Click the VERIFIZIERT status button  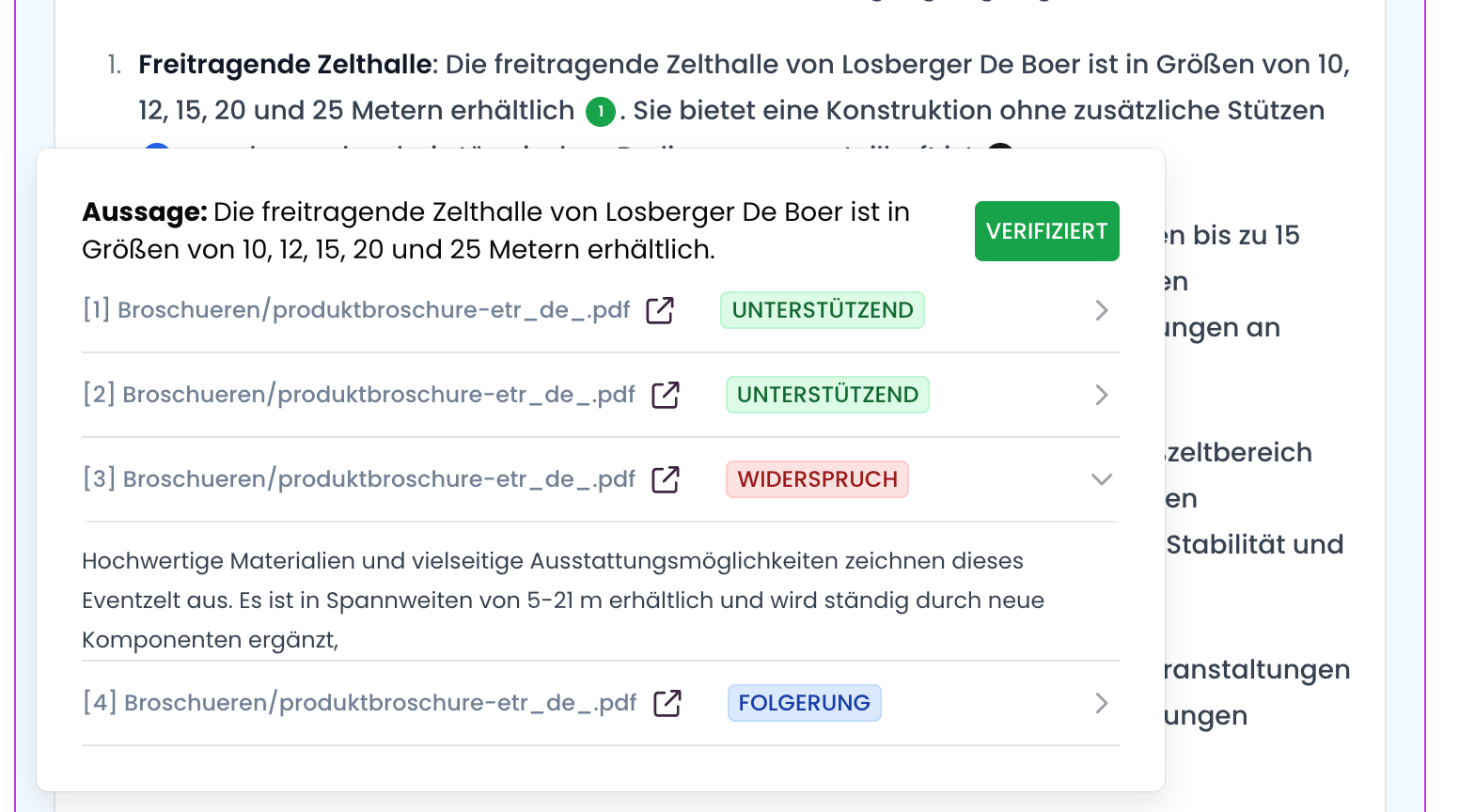click(x=1047, y=231)
